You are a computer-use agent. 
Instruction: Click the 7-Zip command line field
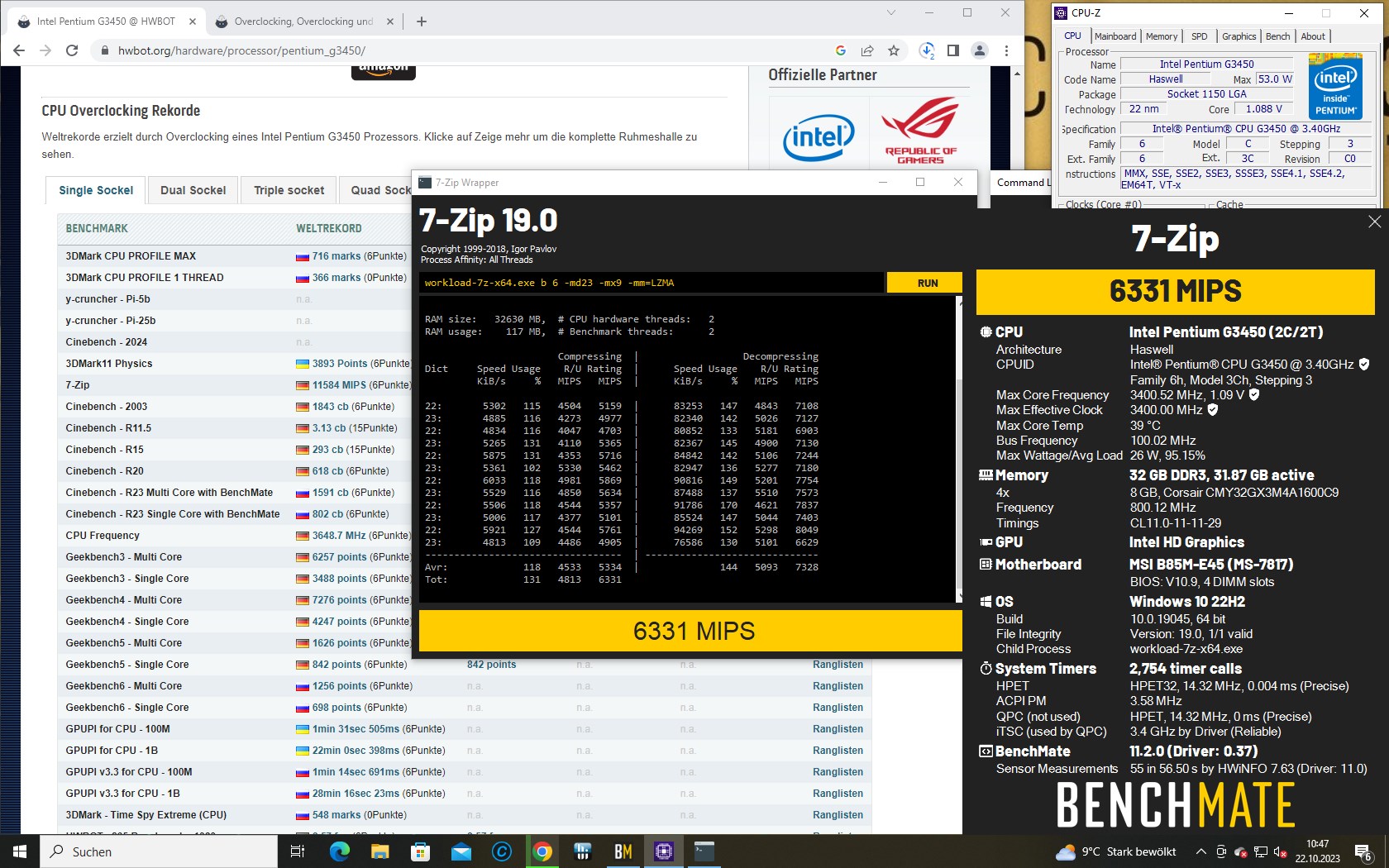tap(651, 283)
